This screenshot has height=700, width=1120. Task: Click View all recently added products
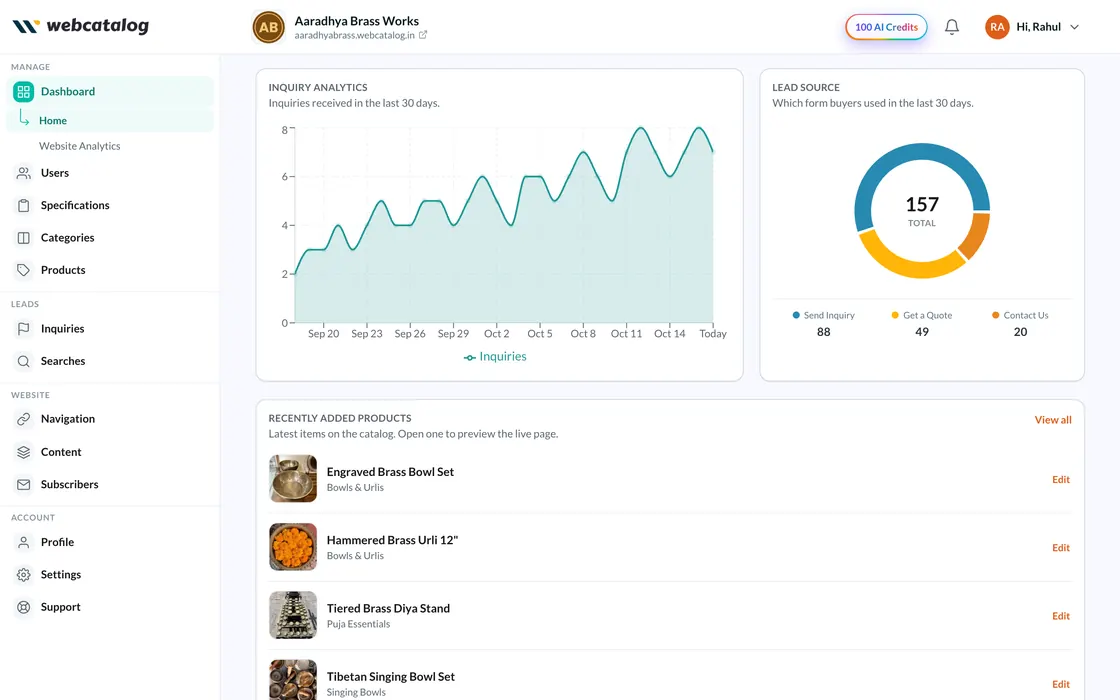[x=1053, y=420]
